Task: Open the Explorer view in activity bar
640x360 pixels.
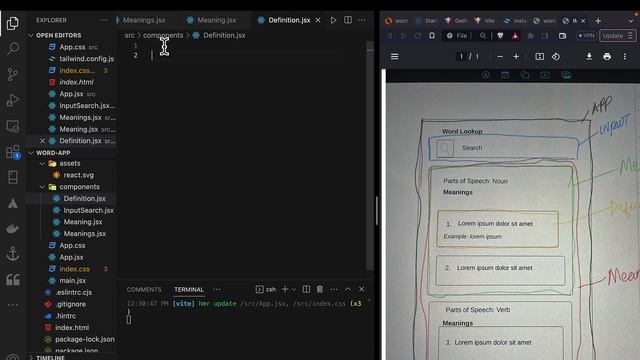Action: (x=13, y=23)
